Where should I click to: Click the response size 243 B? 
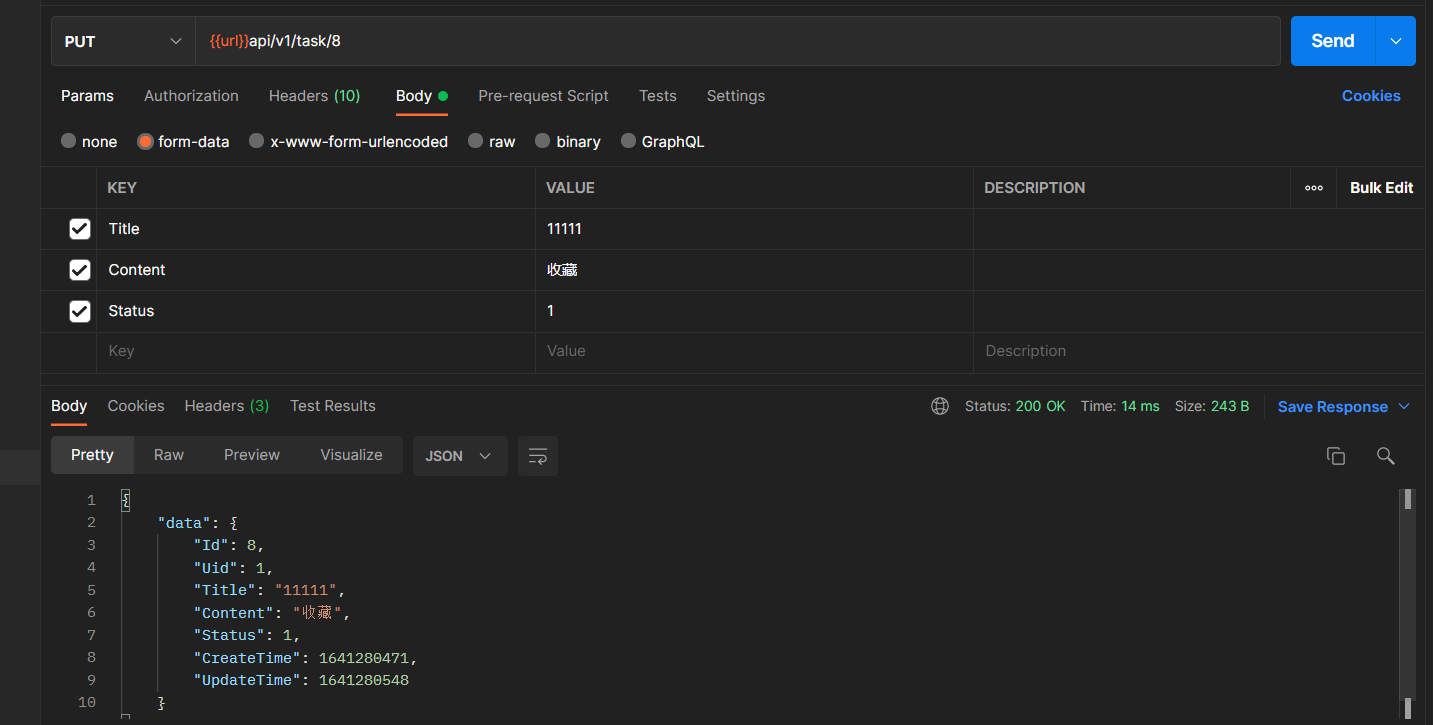1231,406
